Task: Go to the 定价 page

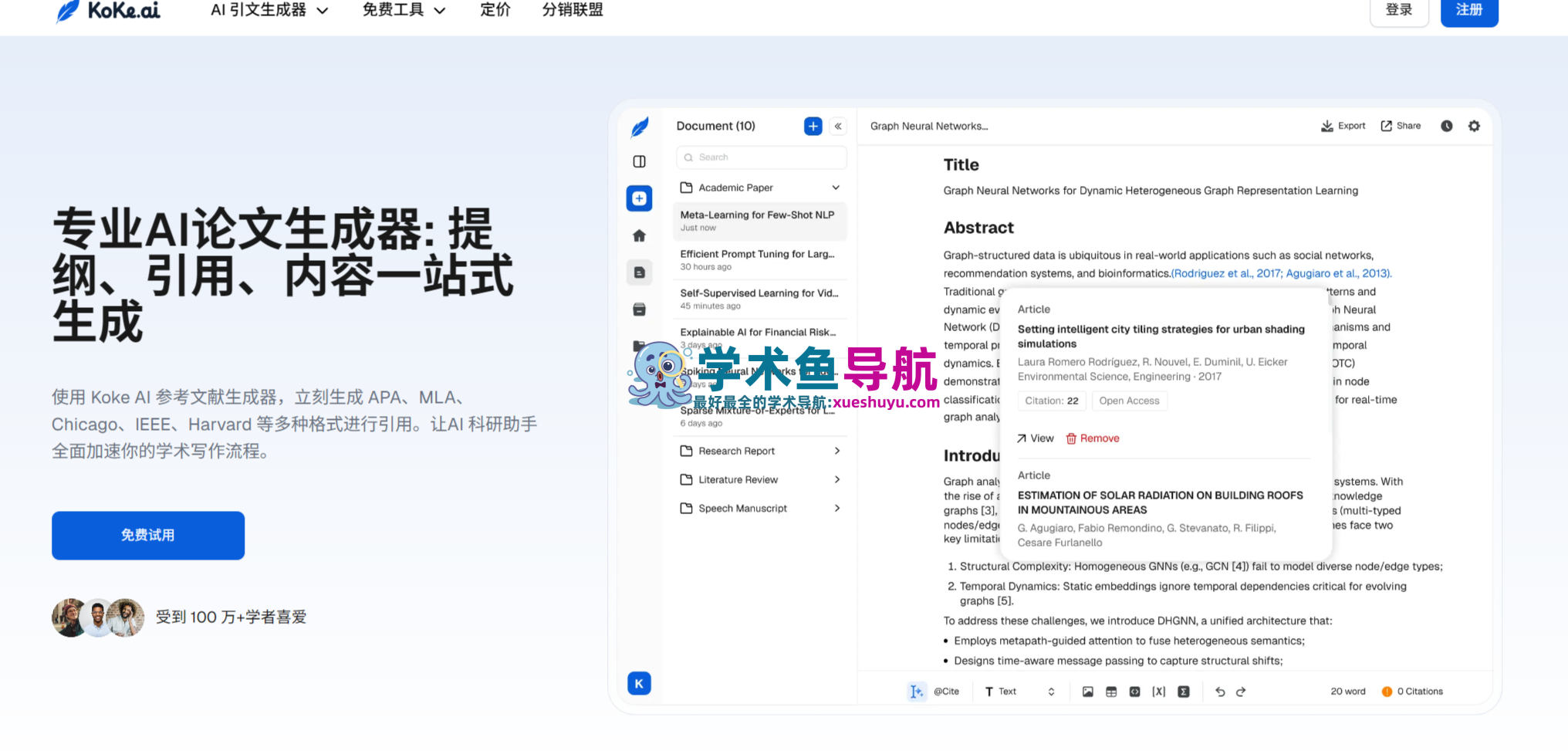Action: pos(495,10)
